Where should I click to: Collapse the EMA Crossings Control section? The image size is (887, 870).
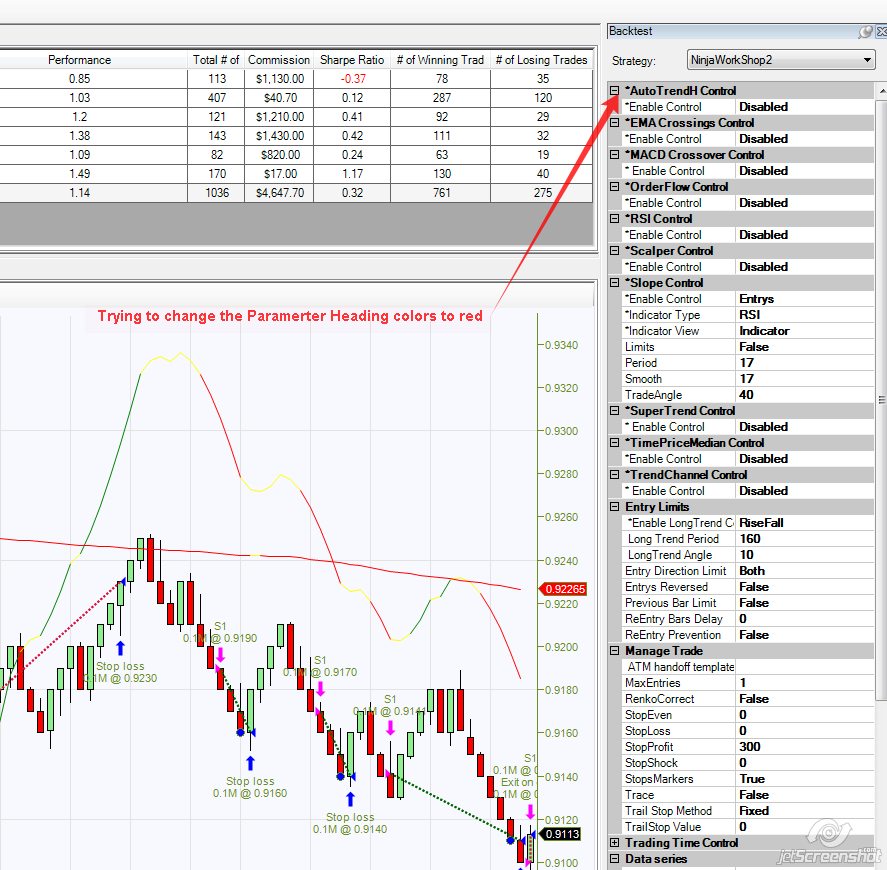(614, 123)
